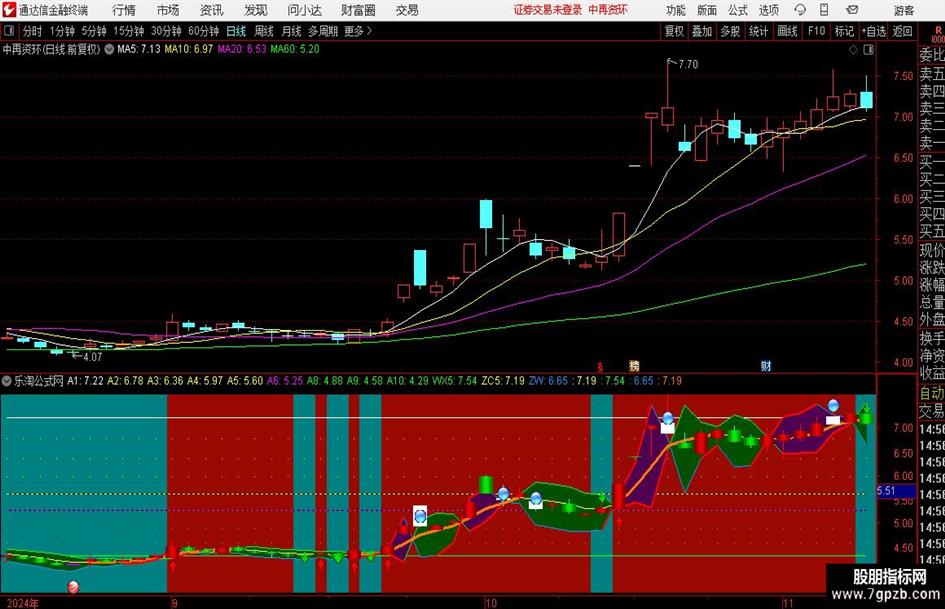Viewport: 945px width, 609px height.
Task: Expand the round arrow next to 中再资环(日线 前复权)
Action: (x=109, y=49)
